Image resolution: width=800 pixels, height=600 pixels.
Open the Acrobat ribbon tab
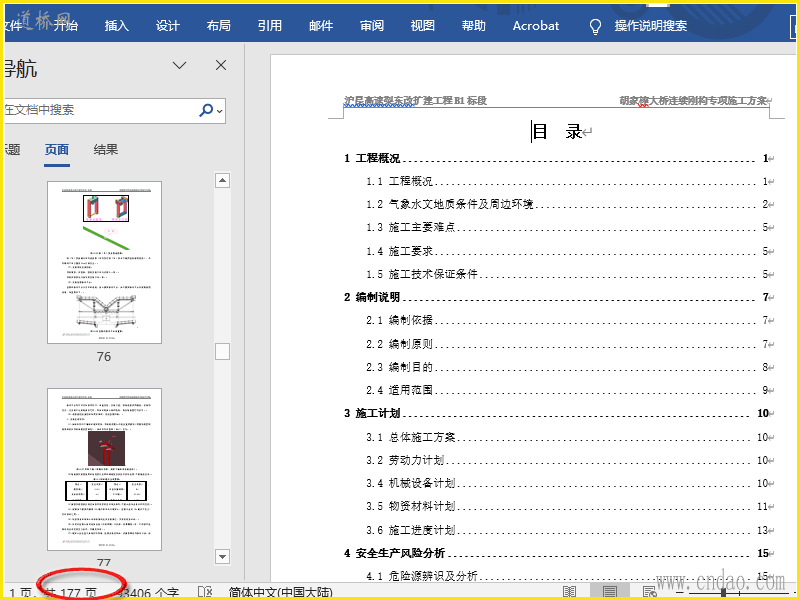click(536, 26)
